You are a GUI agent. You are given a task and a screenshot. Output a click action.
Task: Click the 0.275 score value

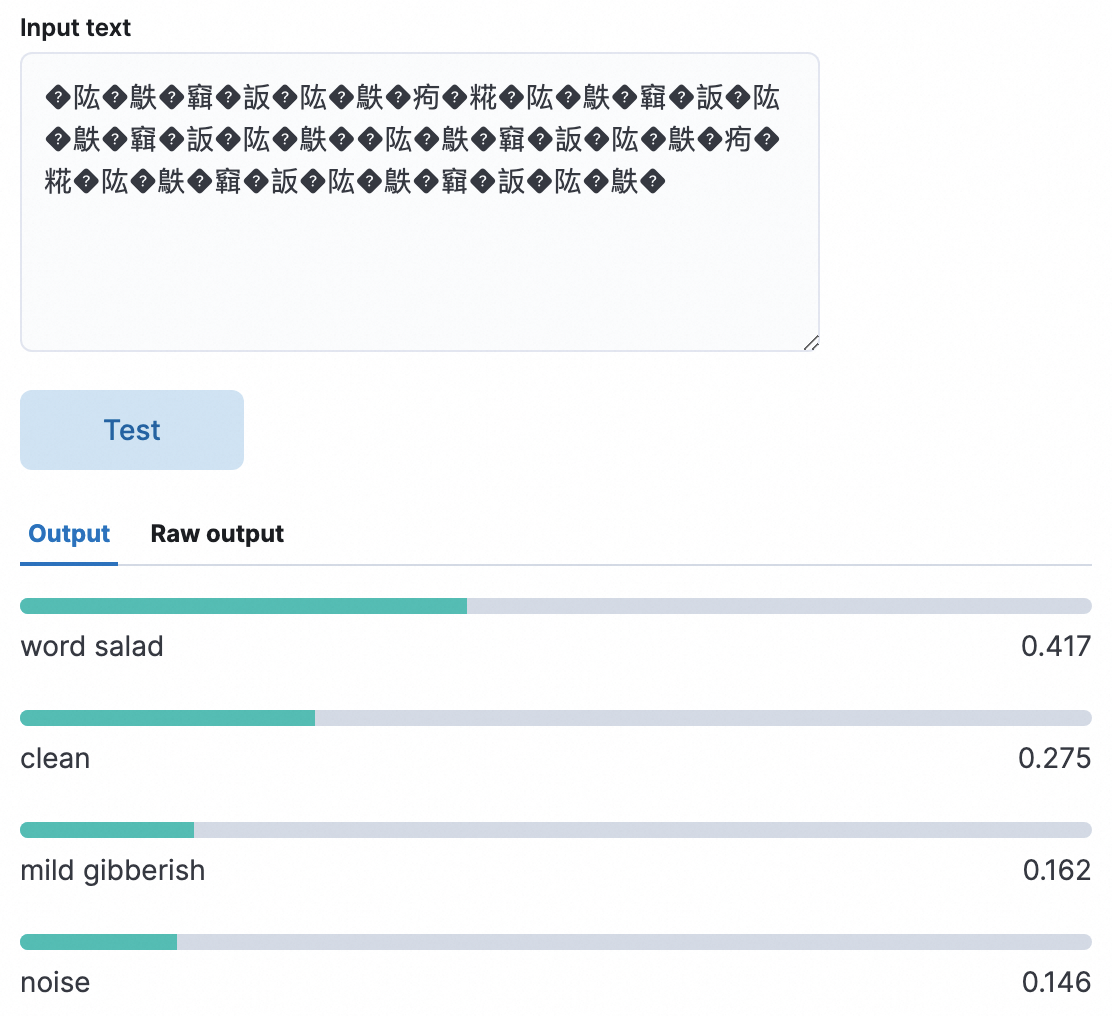(1054, 758)
